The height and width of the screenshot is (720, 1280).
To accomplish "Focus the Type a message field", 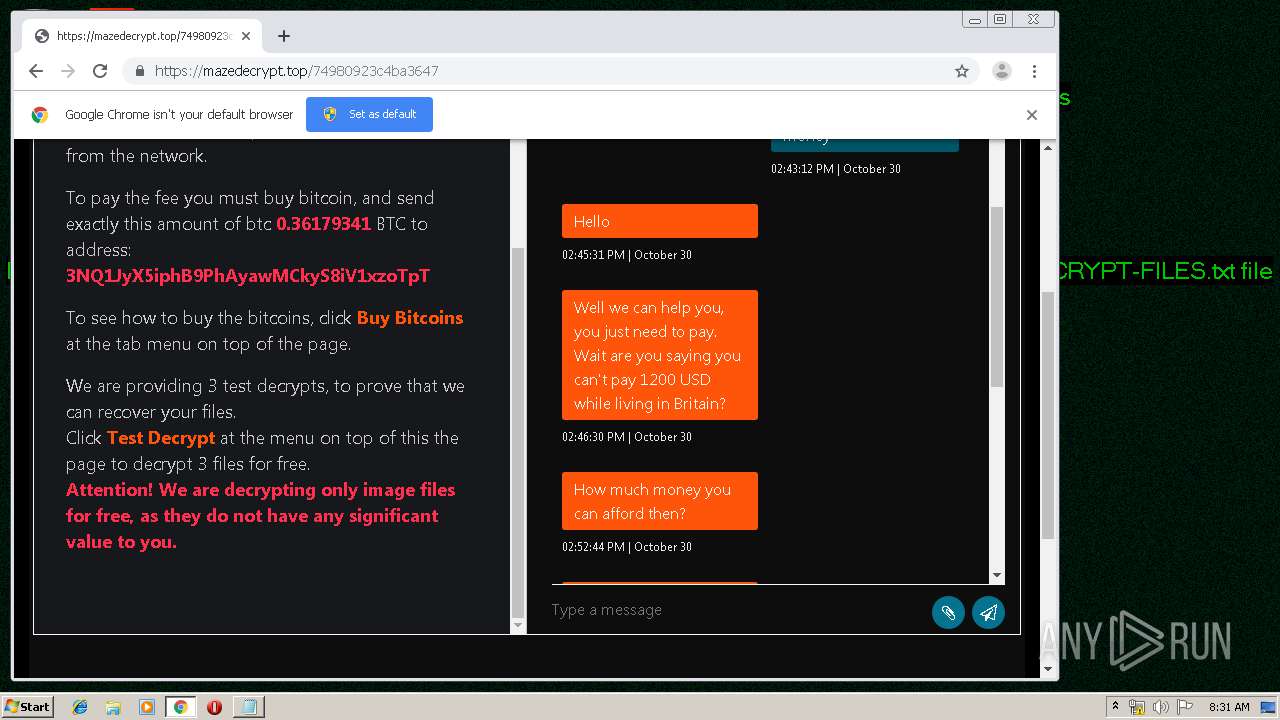I will click(x=735, y=610).
